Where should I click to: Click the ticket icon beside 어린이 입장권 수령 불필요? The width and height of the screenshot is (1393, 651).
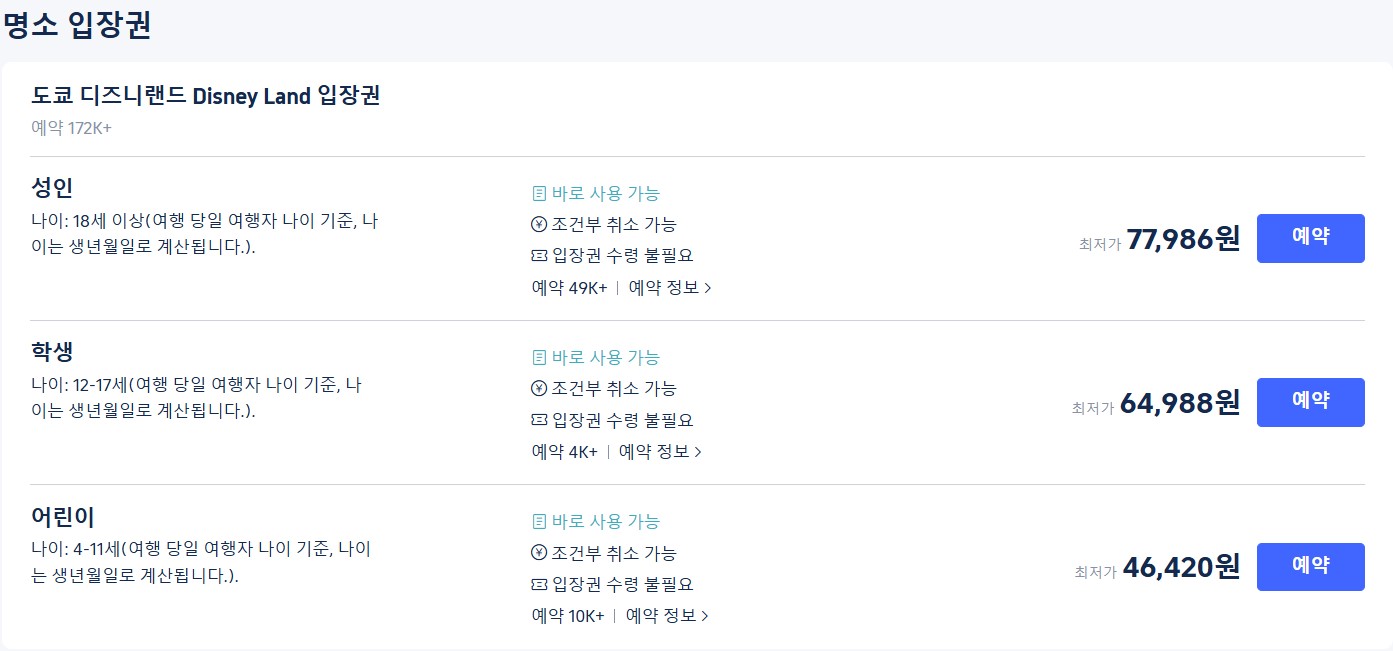pyautogui.click(x=539, y=583)
